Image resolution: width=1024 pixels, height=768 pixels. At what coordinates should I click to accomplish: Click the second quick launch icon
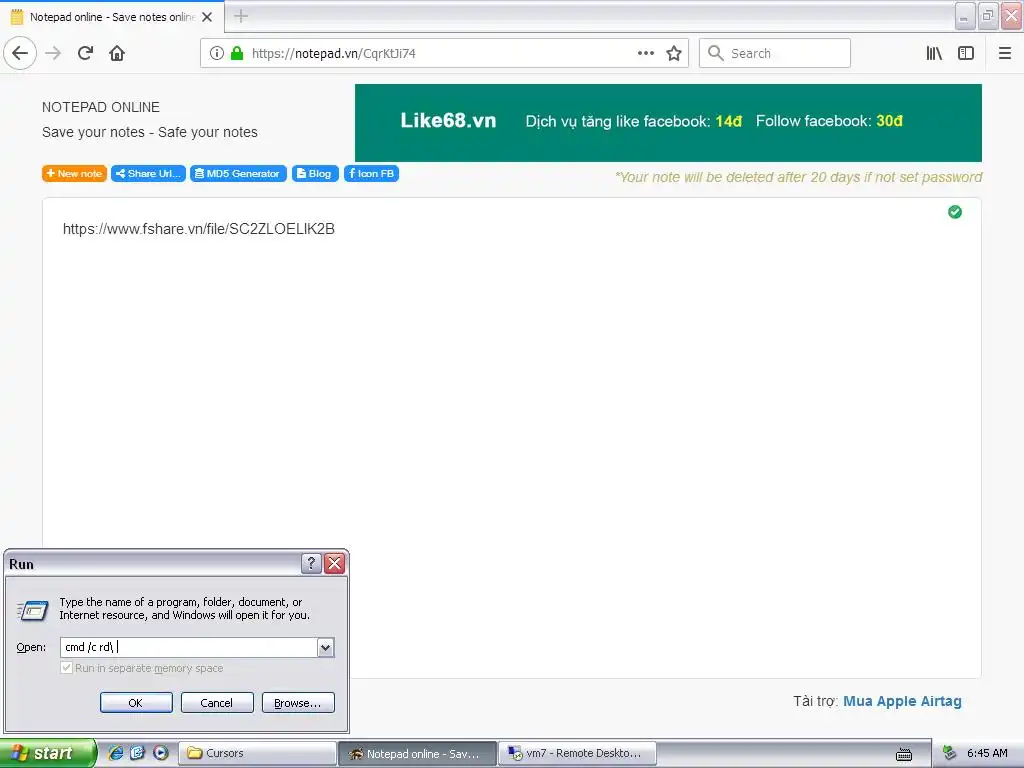137,753
